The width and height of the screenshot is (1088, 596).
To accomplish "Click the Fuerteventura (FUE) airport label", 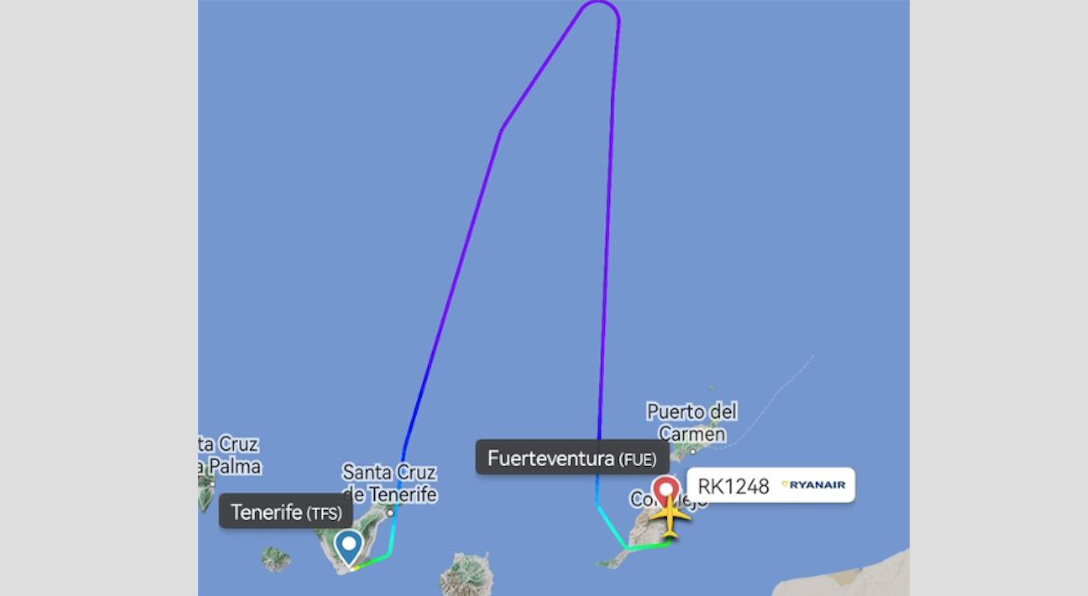I will [572, 458].
